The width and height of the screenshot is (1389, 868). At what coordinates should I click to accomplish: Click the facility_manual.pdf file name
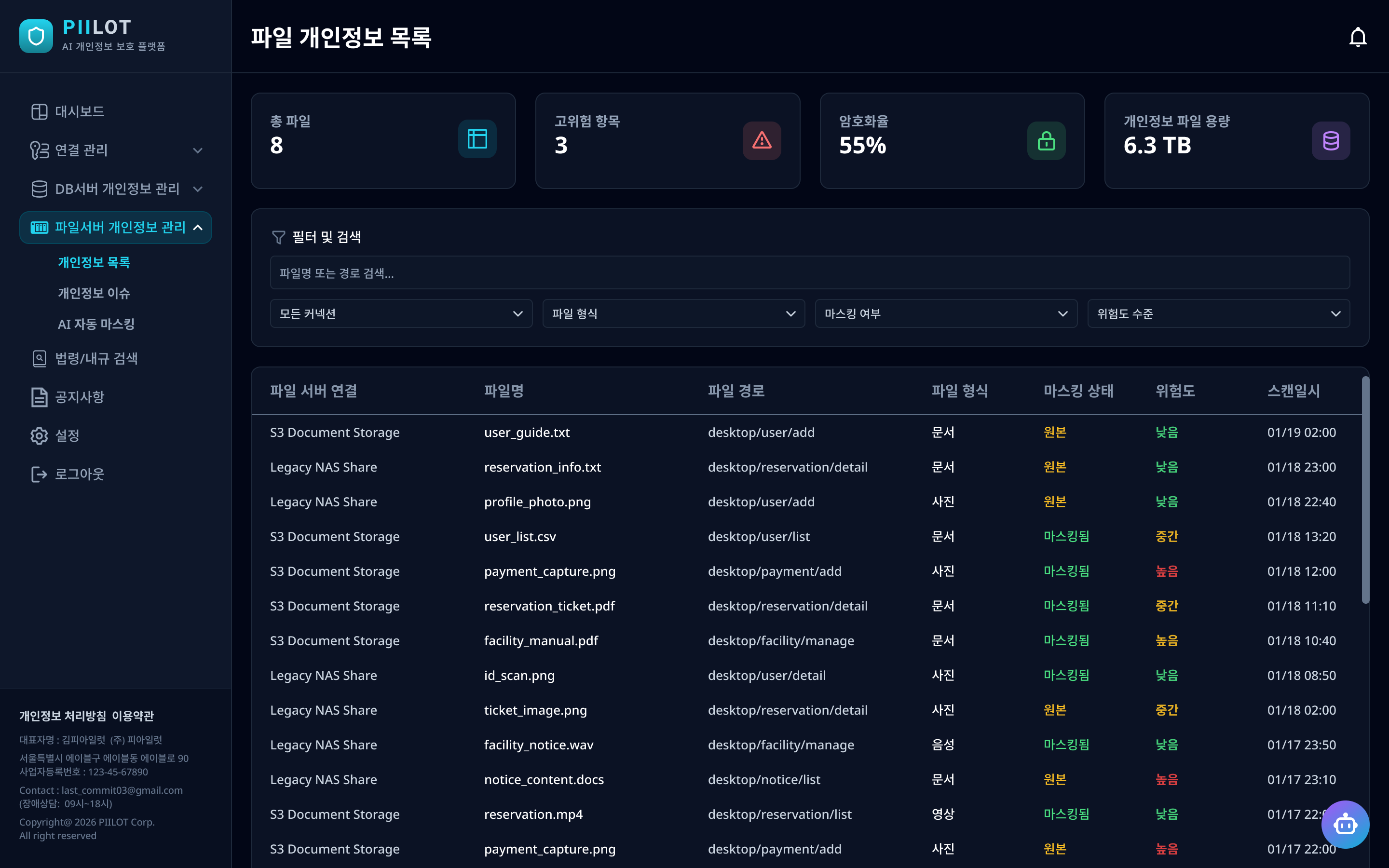tap(541, 641)
